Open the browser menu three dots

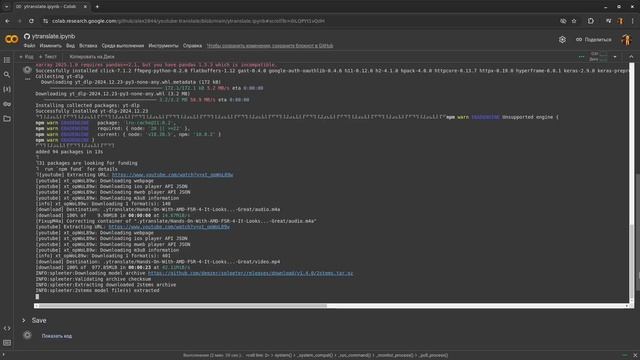[x=633, y=21]
